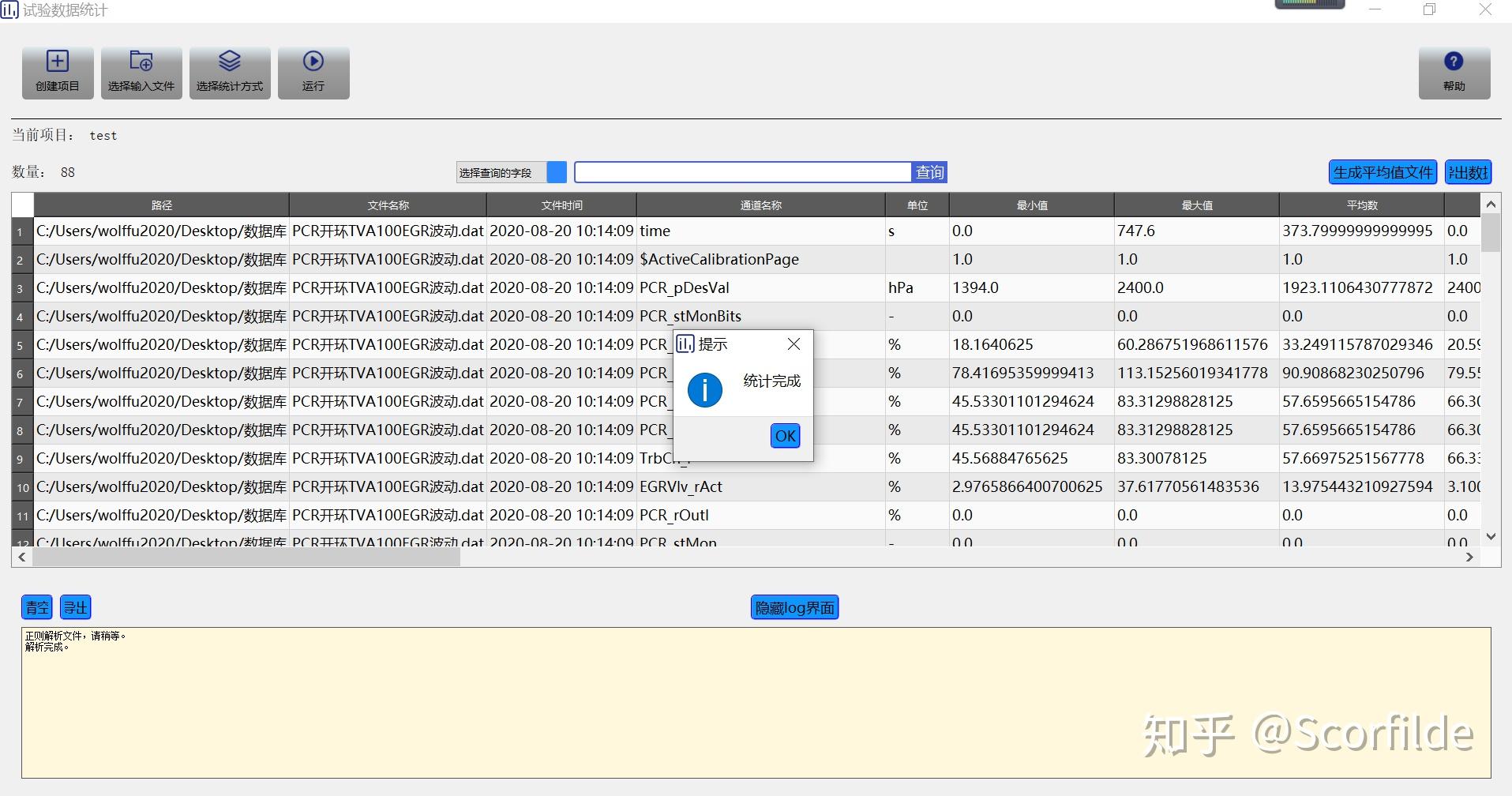
Task: Click the 平均数 column header
Action: (1362, 205)
